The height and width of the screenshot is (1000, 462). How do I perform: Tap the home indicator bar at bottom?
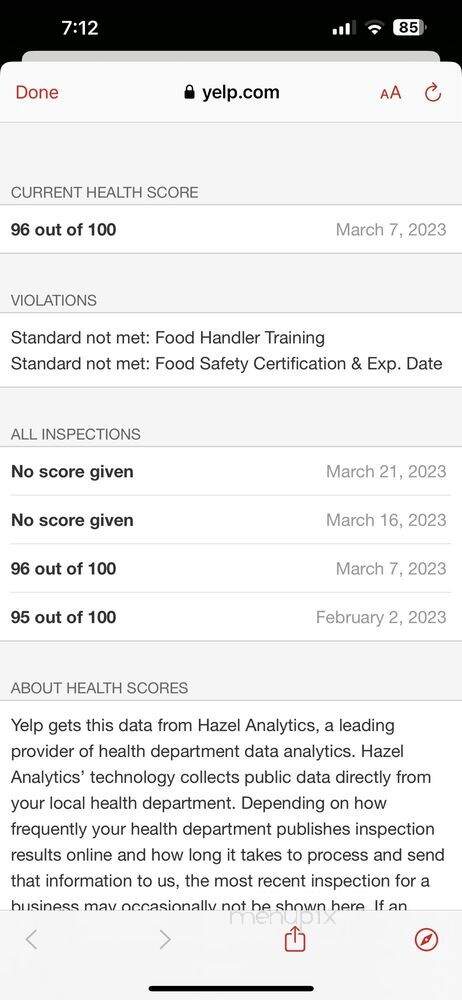click(x=231, y=989)
